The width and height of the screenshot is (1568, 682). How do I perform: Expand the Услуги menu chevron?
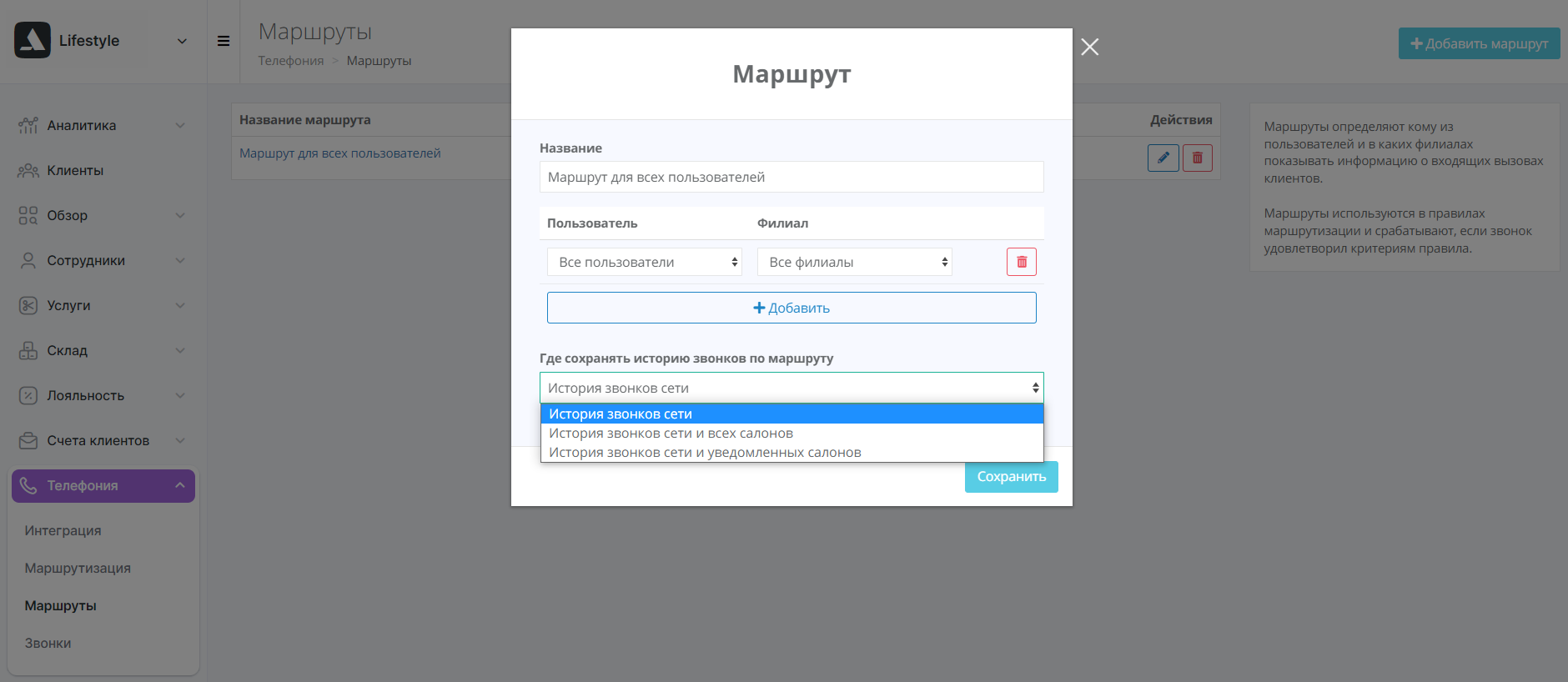(x=180, y=305)
